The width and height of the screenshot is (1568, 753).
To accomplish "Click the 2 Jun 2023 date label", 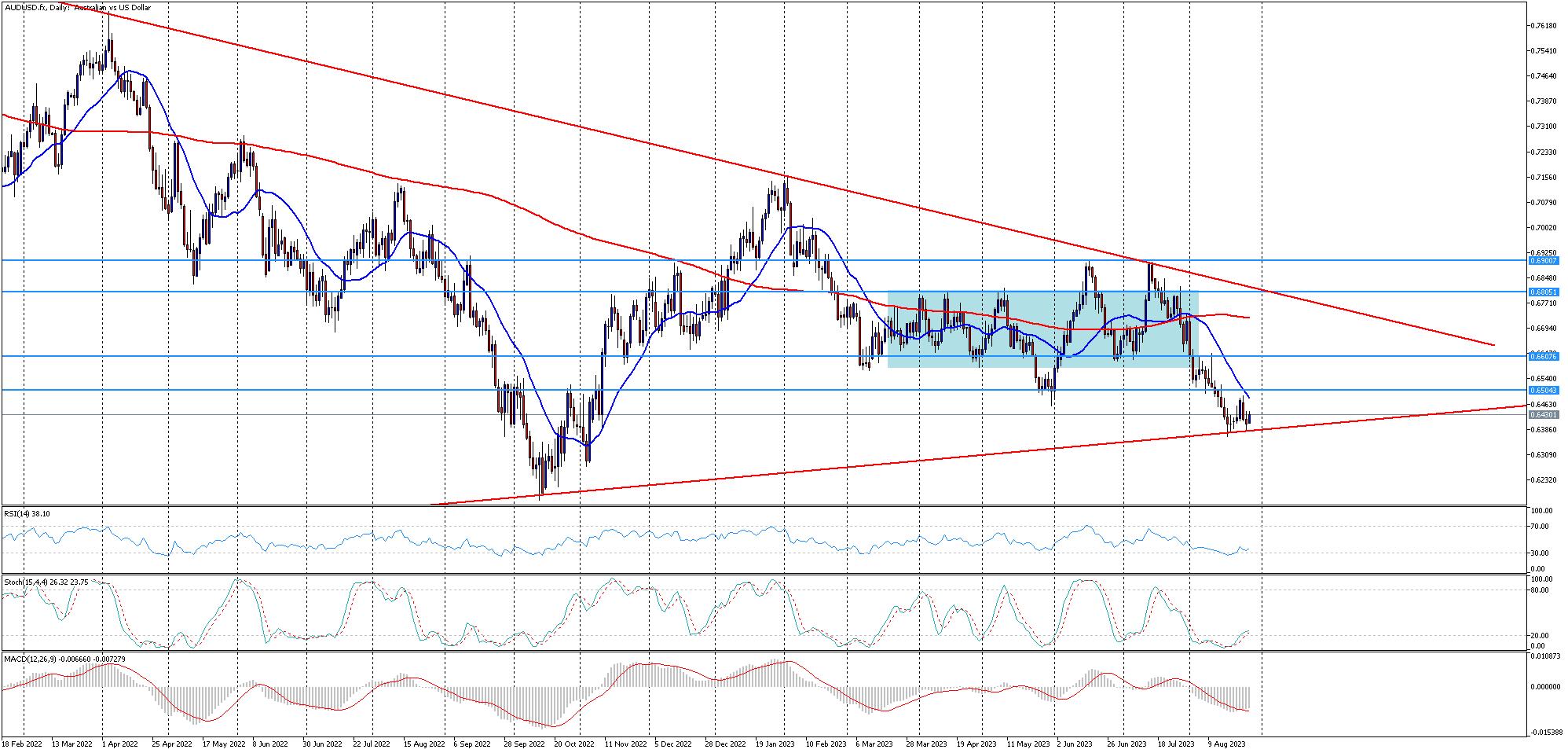I will click(x=1075, y=744).
